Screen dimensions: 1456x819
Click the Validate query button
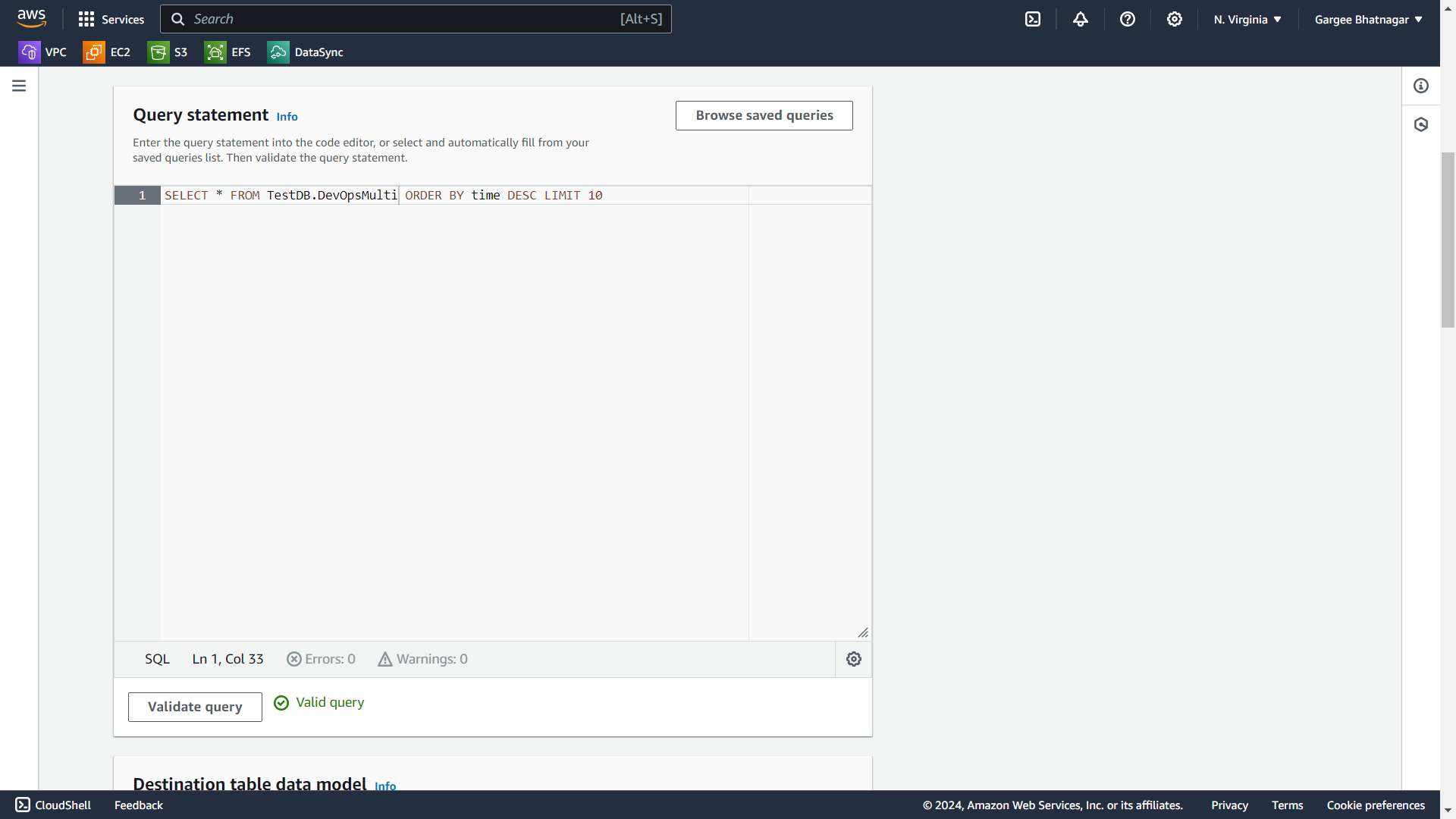tap(195, 707)
